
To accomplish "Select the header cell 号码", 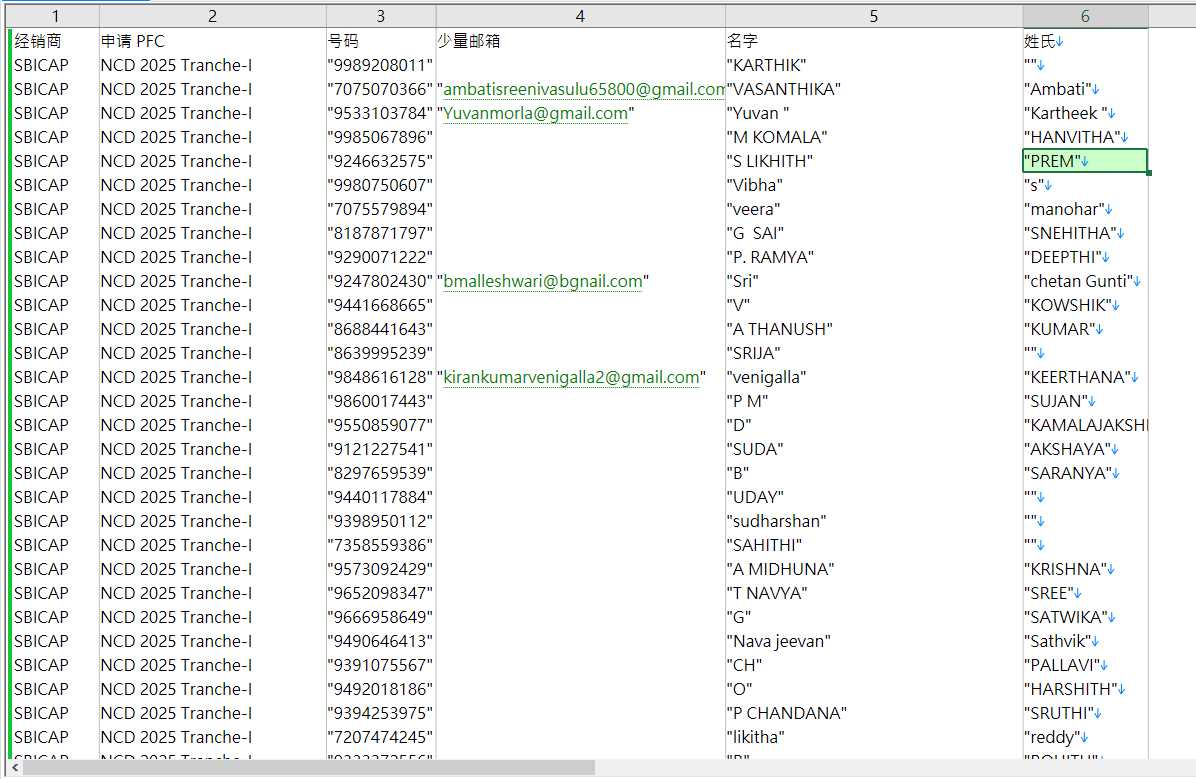I will point(381,41).
